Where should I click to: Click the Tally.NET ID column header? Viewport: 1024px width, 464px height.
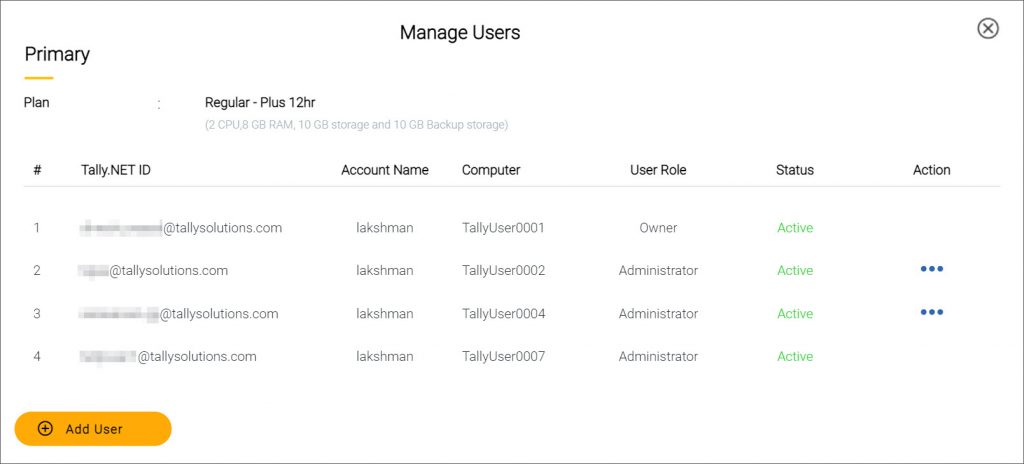116,170
